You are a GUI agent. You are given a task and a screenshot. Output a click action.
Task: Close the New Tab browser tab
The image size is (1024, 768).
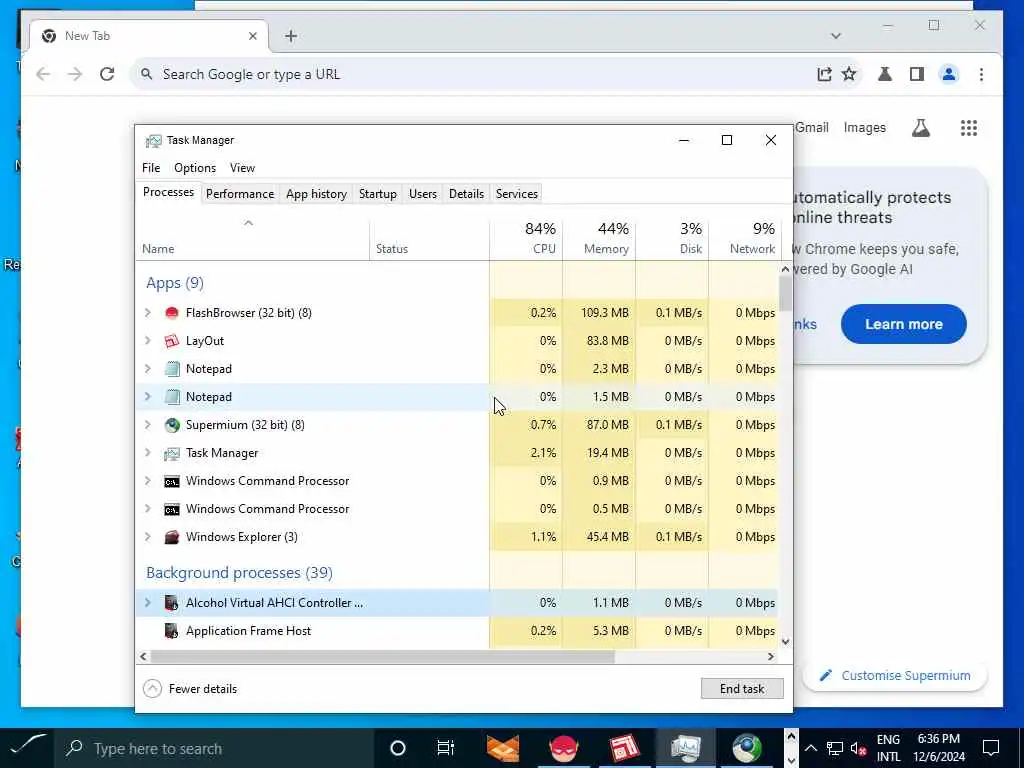[x=253, y=36]
